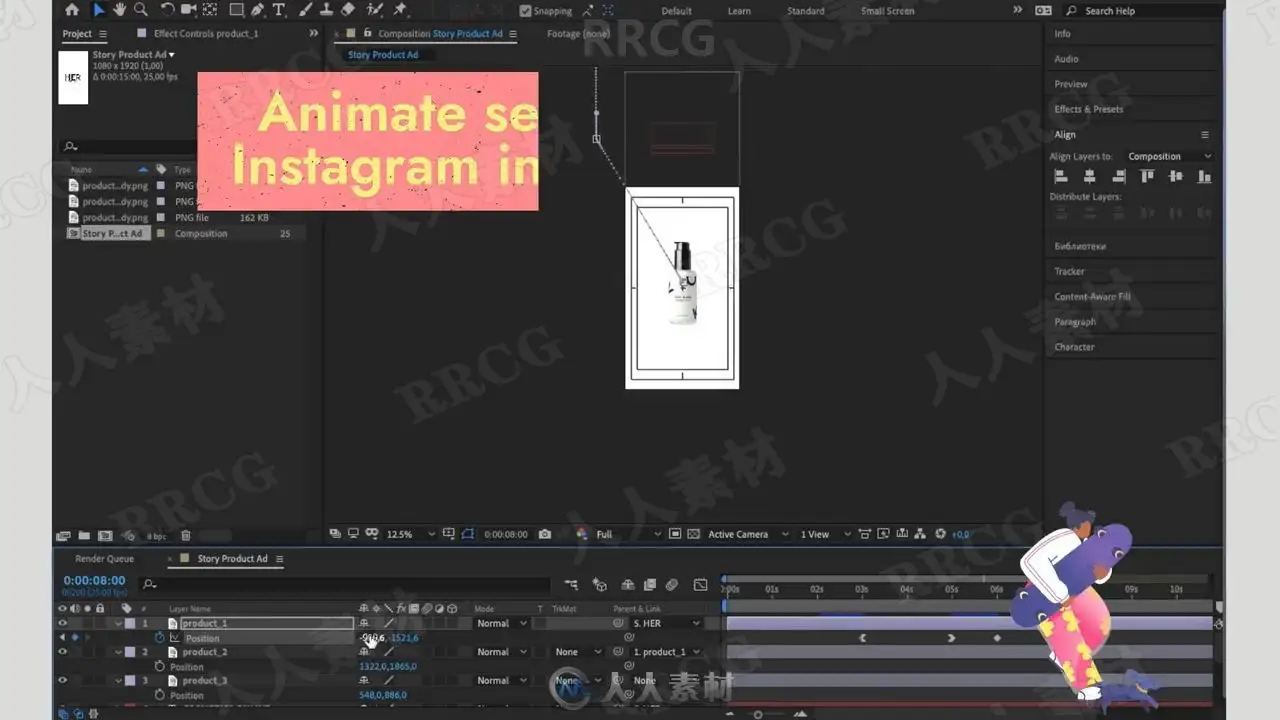The width and height of the screenshot is (1280, 720).
Task: Click the Motion Blur enable icon in timeline
Action: click(672, 584)
